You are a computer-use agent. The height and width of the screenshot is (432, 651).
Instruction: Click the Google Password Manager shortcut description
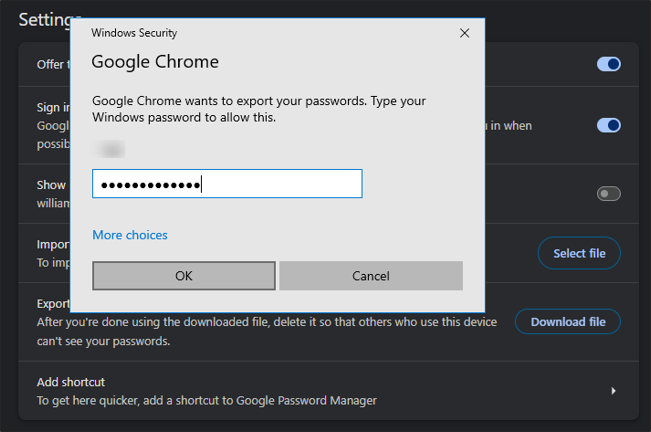click(207, 401)
